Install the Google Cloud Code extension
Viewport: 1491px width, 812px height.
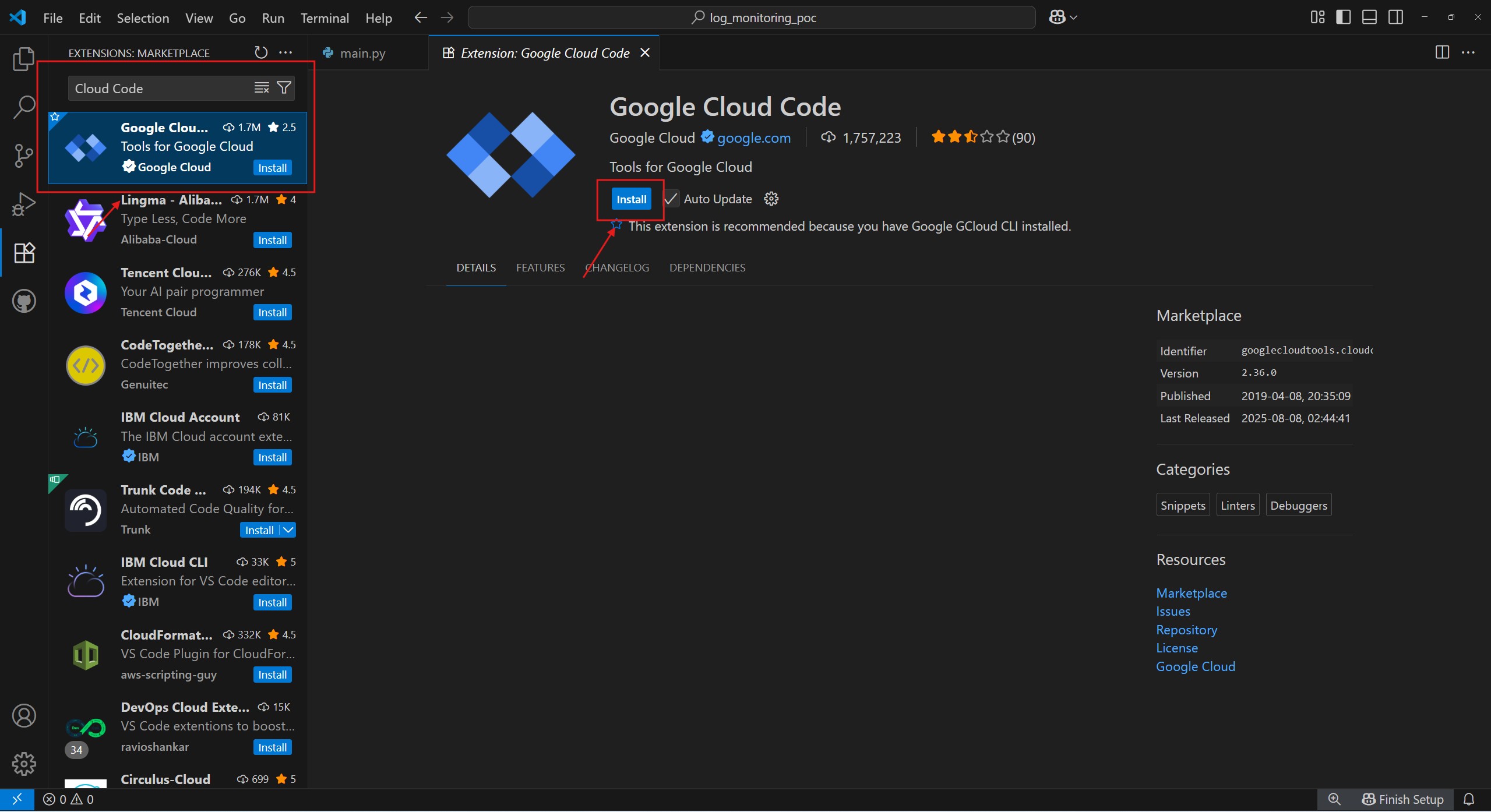click(631, 199)
